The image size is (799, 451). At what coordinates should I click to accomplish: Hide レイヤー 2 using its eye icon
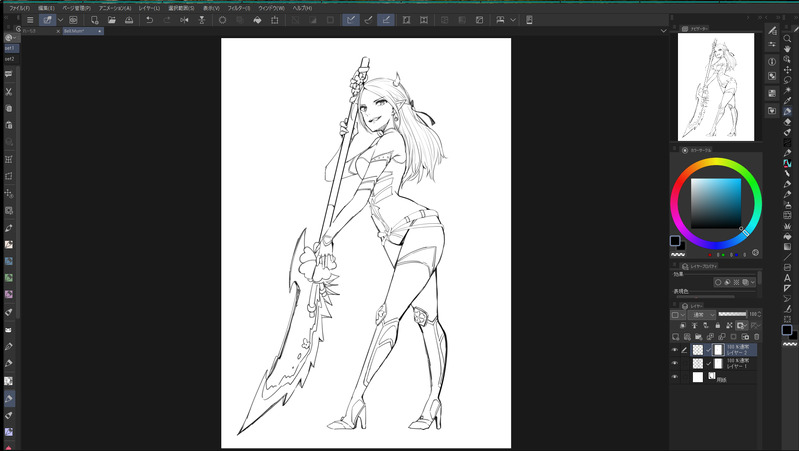coord(675,349)
